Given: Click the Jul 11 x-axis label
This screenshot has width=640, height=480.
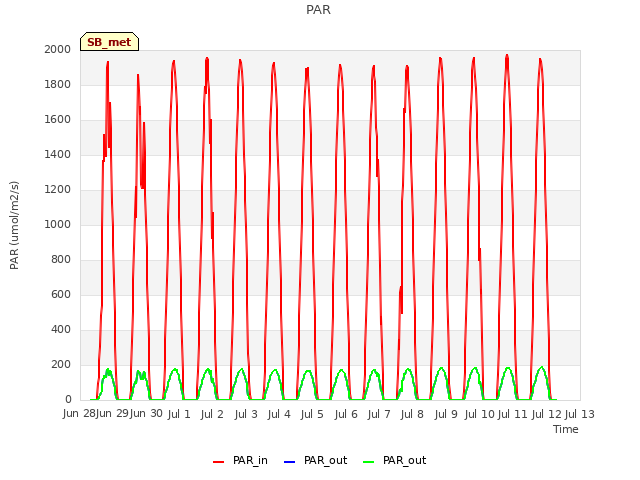Looking at the screenshot, I should tap(513, 414).
